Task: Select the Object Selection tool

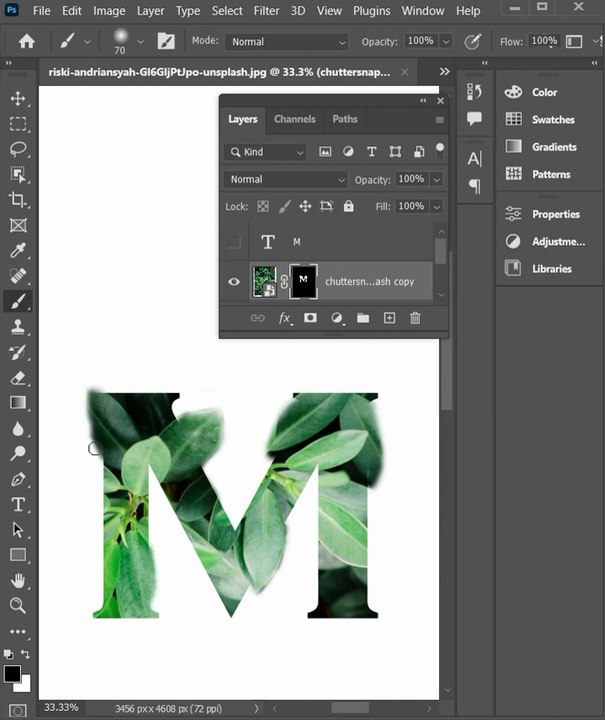Action: click(18, 174)
